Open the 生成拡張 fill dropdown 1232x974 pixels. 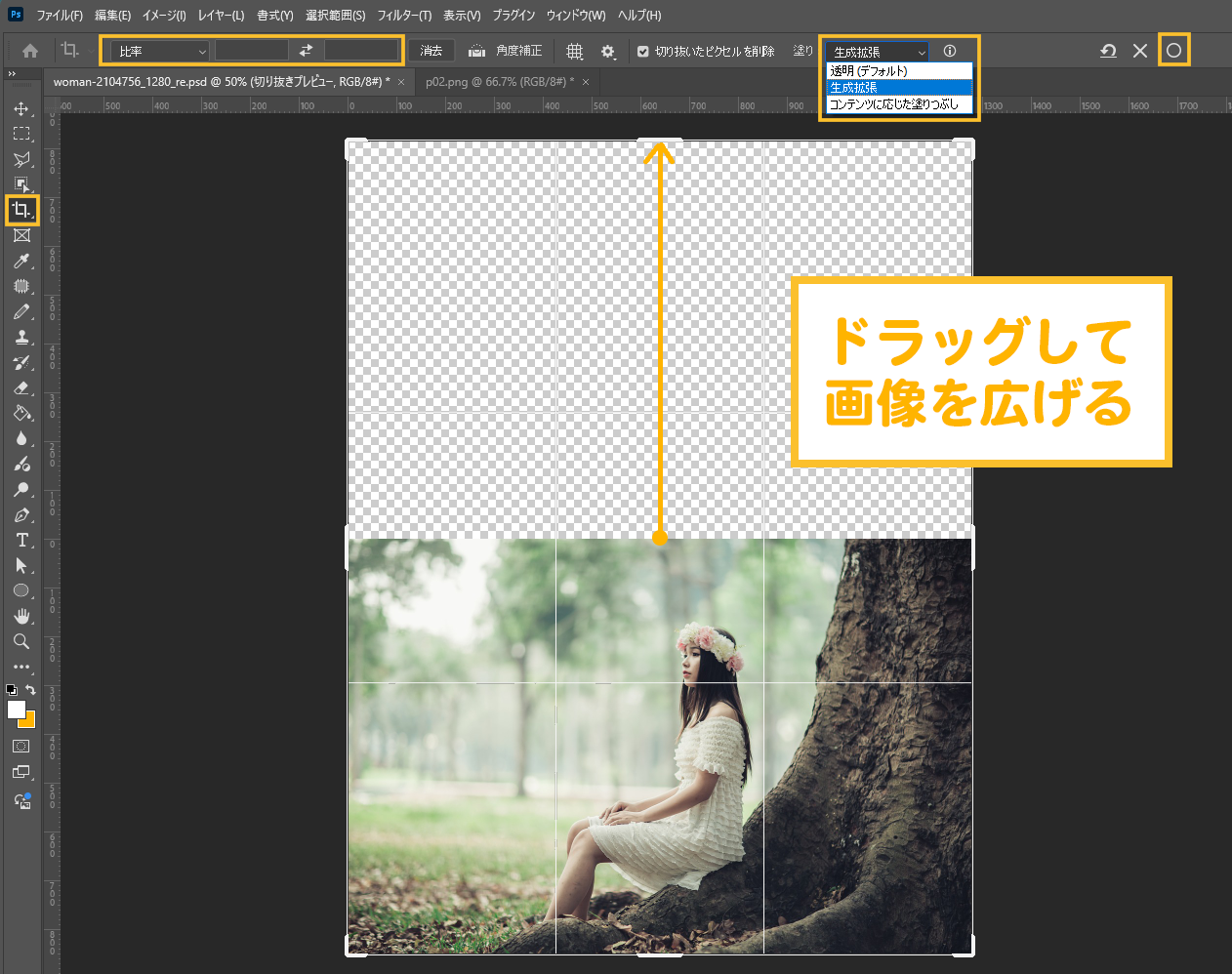(x=877, y=52)
